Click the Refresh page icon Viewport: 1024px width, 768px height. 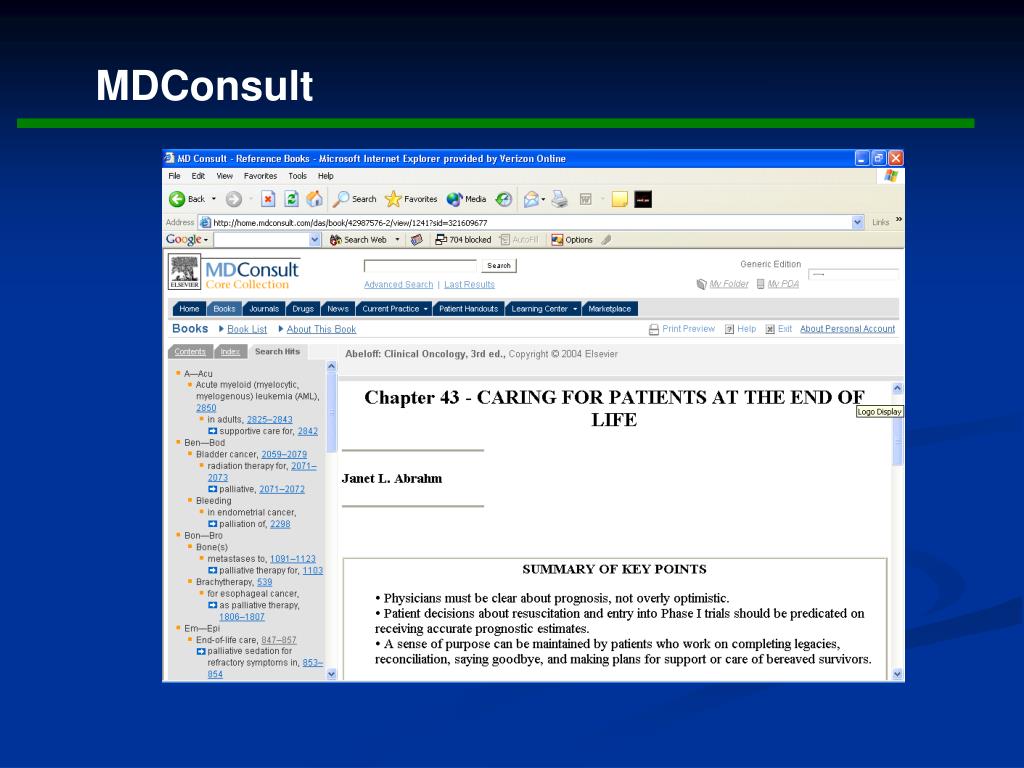click(291, 199)
